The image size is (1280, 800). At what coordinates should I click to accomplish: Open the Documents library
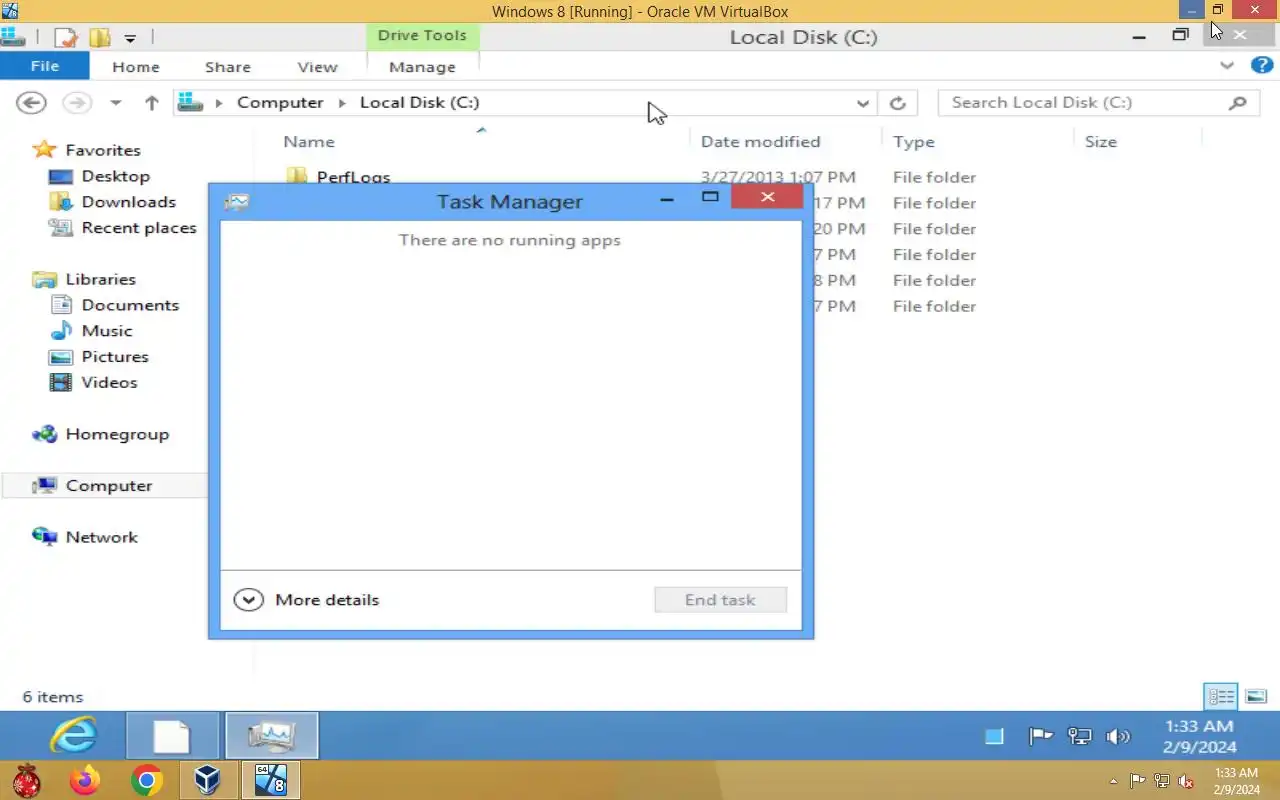click(130, 305)
